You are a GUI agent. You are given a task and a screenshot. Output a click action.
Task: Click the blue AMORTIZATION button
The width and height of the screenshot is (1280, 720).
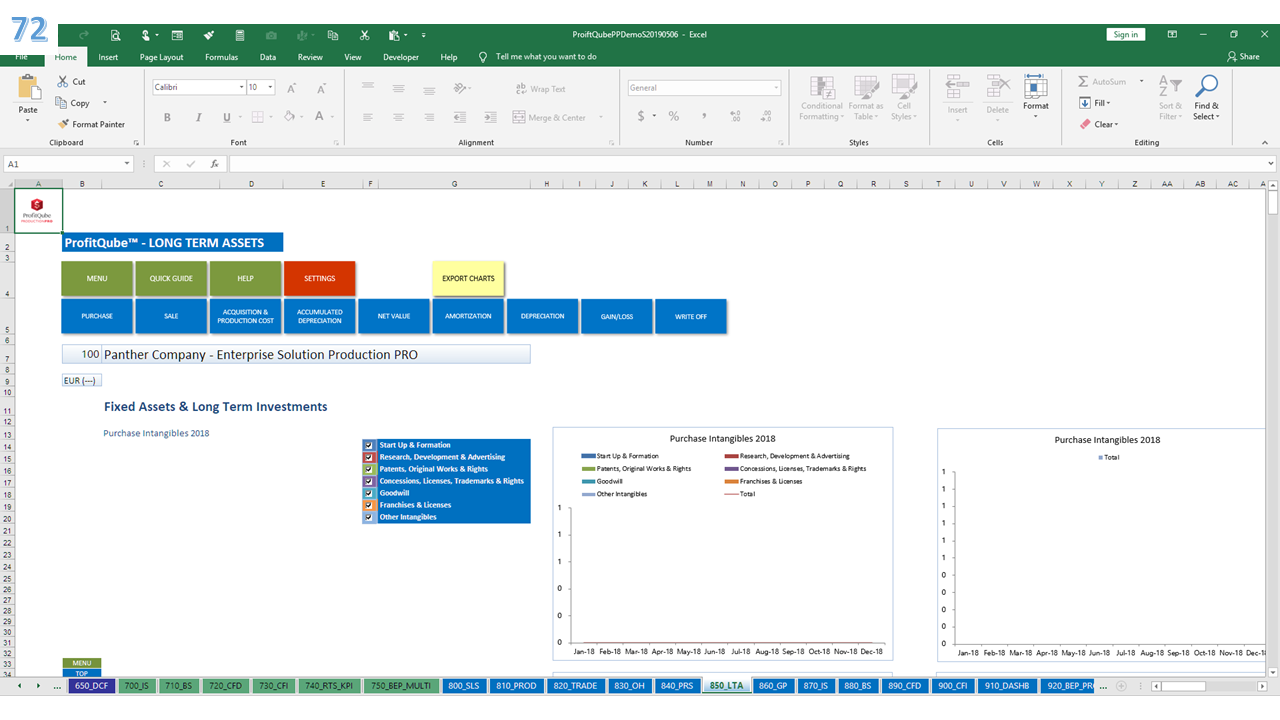(468, 316)
